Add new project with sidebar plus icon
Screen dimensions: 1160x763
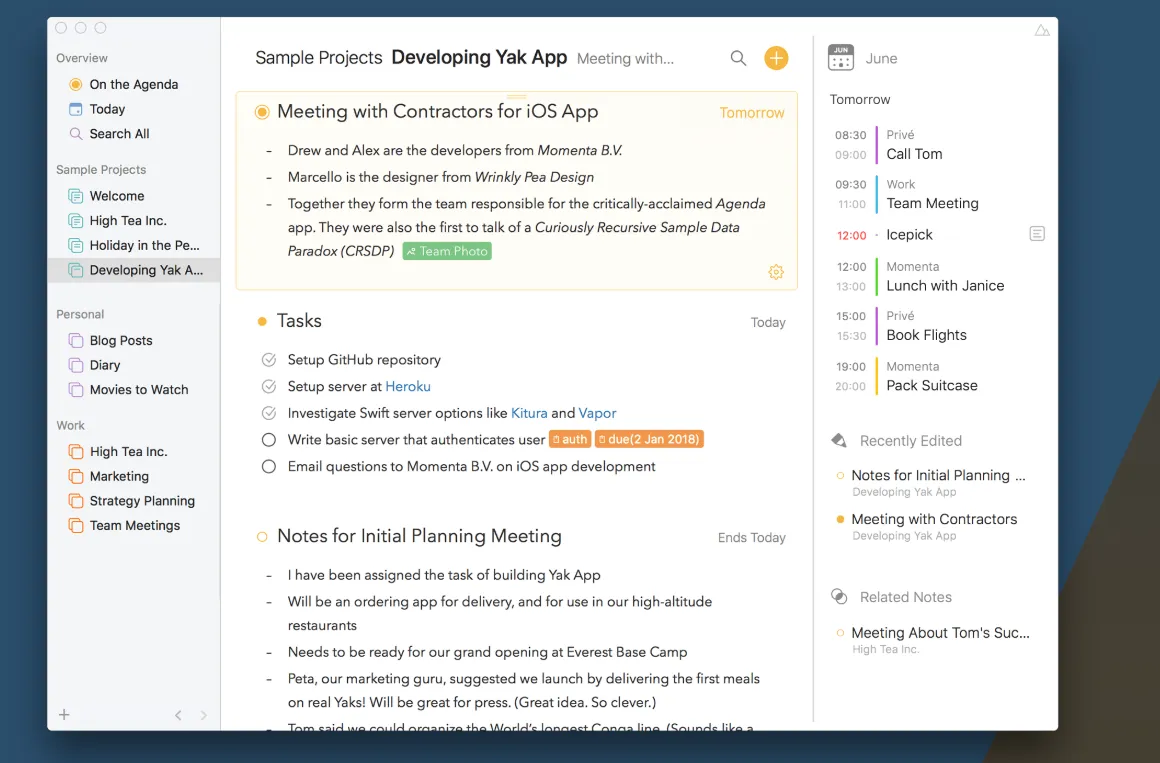tap(64, 714)
